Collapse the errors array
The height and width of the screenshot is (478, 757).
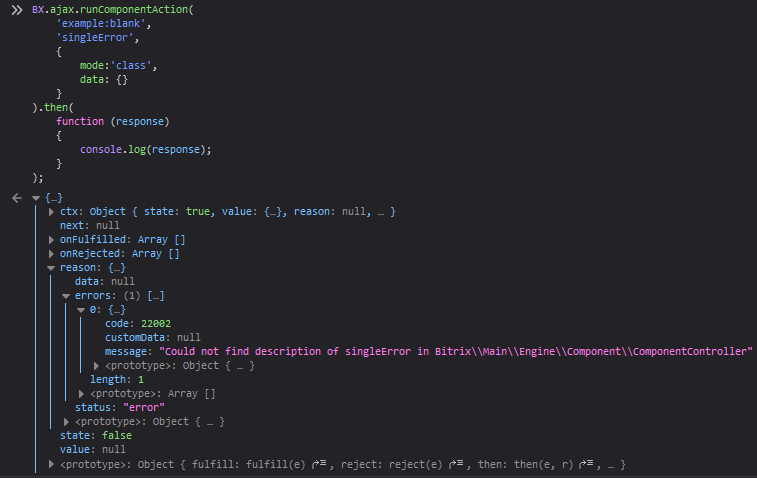(66, 296)
